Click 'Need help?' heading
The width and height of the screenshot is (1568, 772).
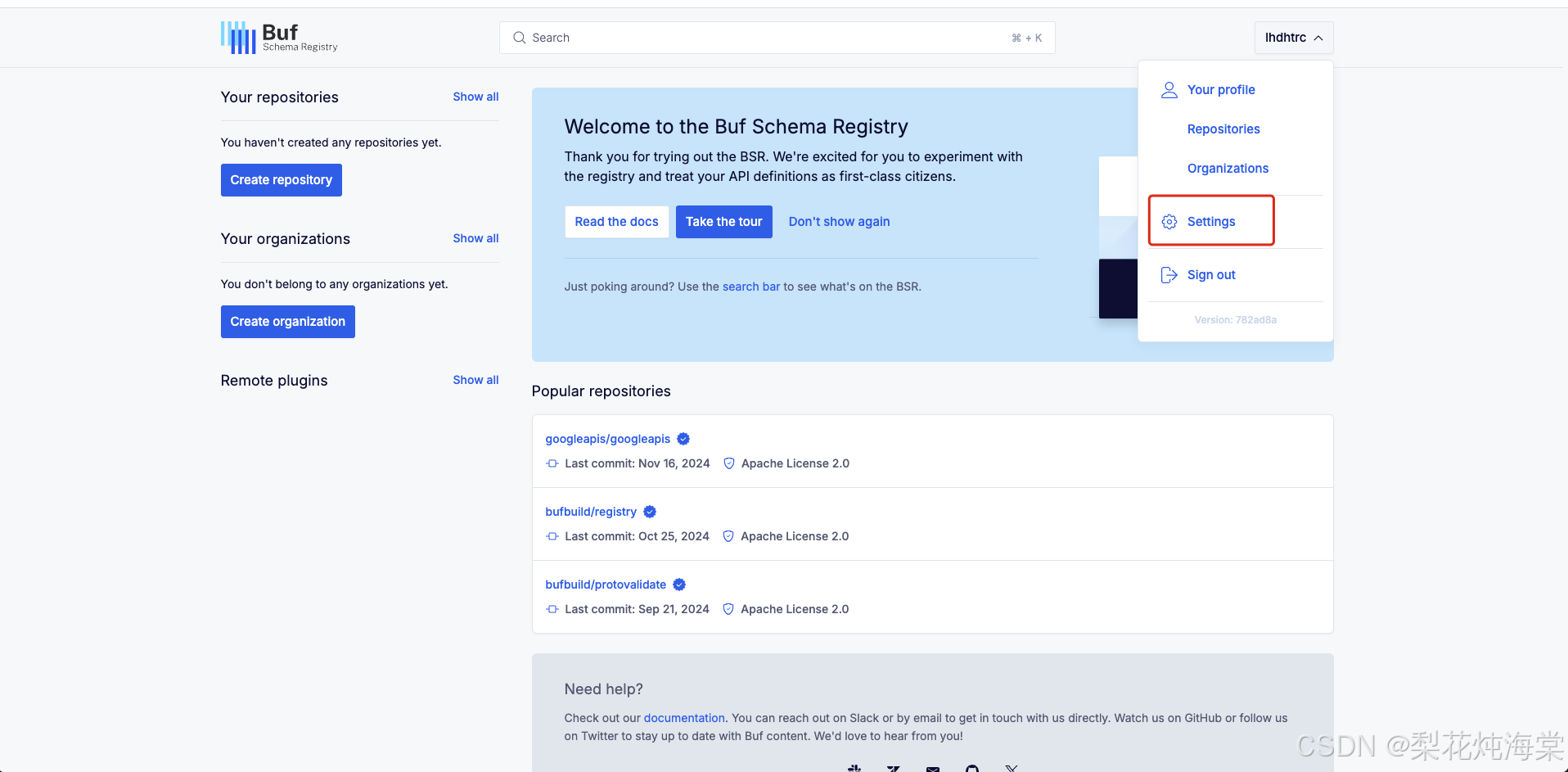click(604, 689)
